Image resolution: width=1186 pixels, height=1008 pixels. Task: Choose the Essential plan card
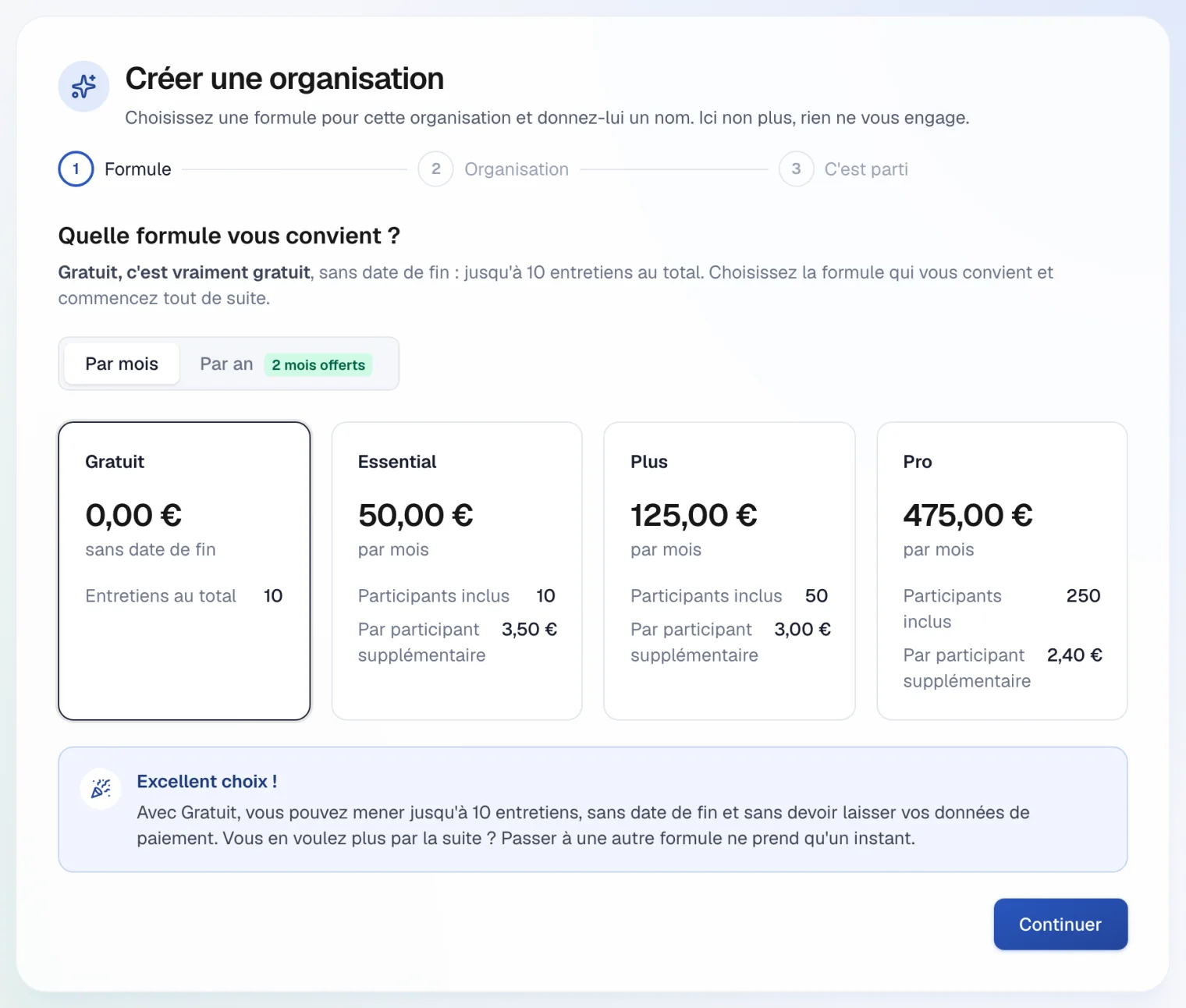click(457, 571)
